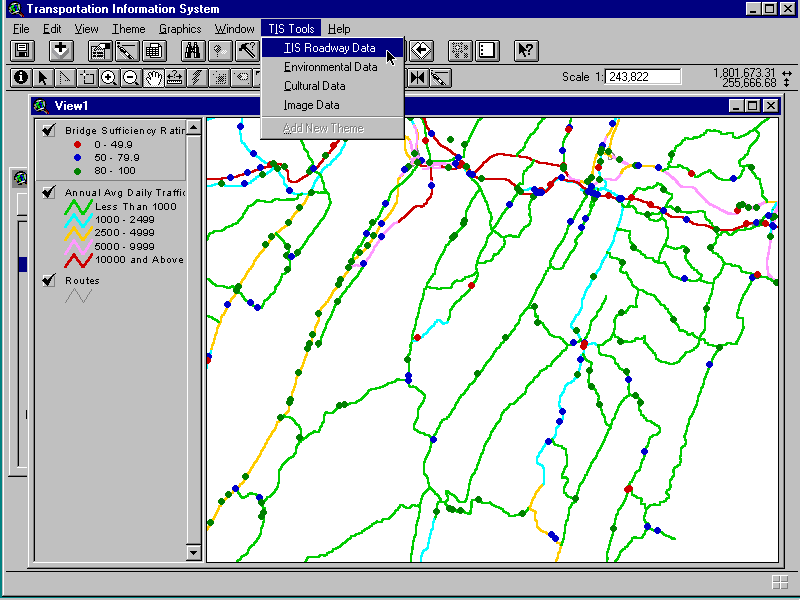Toggle Annual Avg Daily Traffic visibility
800x600 pixels.
point(47,192)
